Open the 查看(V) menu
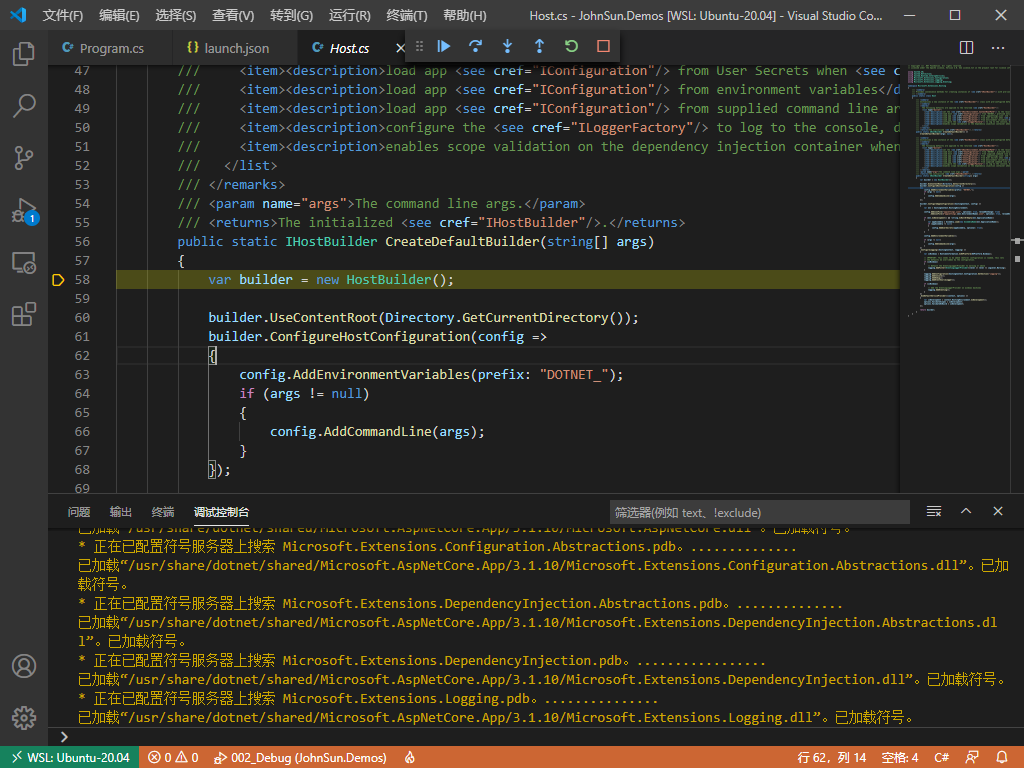Viewport: 1024px width, 768px height. click(x=232, y=15)
